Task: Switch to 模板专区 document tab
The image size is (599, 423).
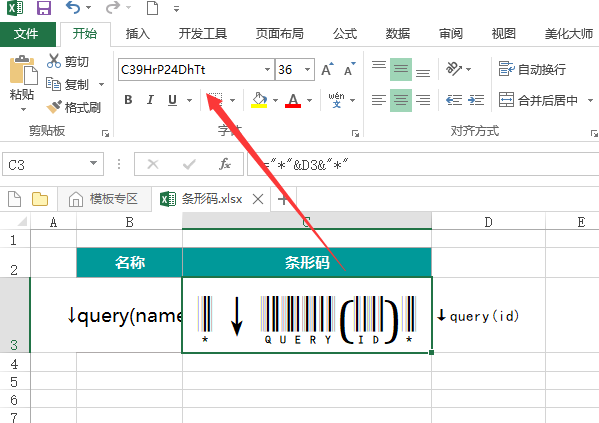Action: tap(104, 199)
